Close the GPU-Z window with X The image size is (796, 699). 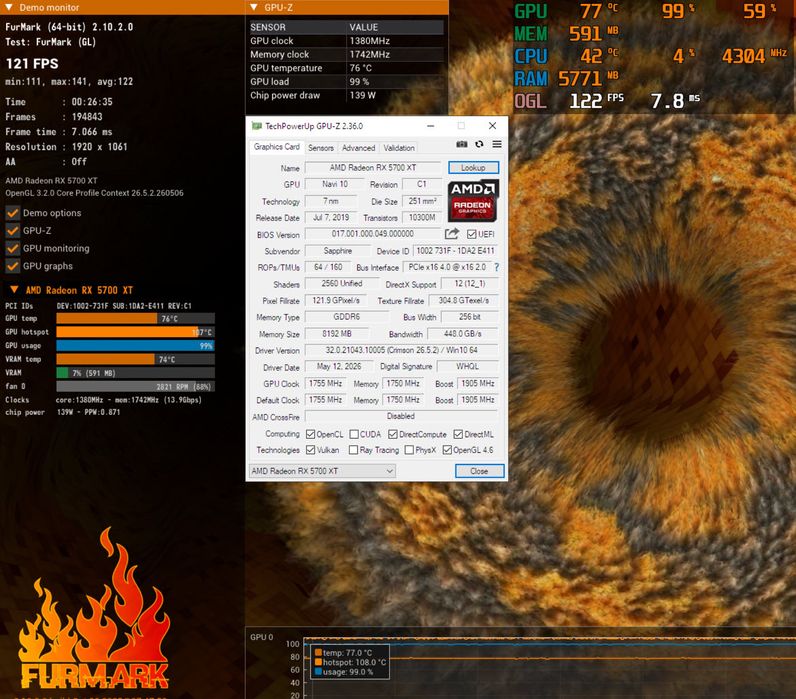492,126
